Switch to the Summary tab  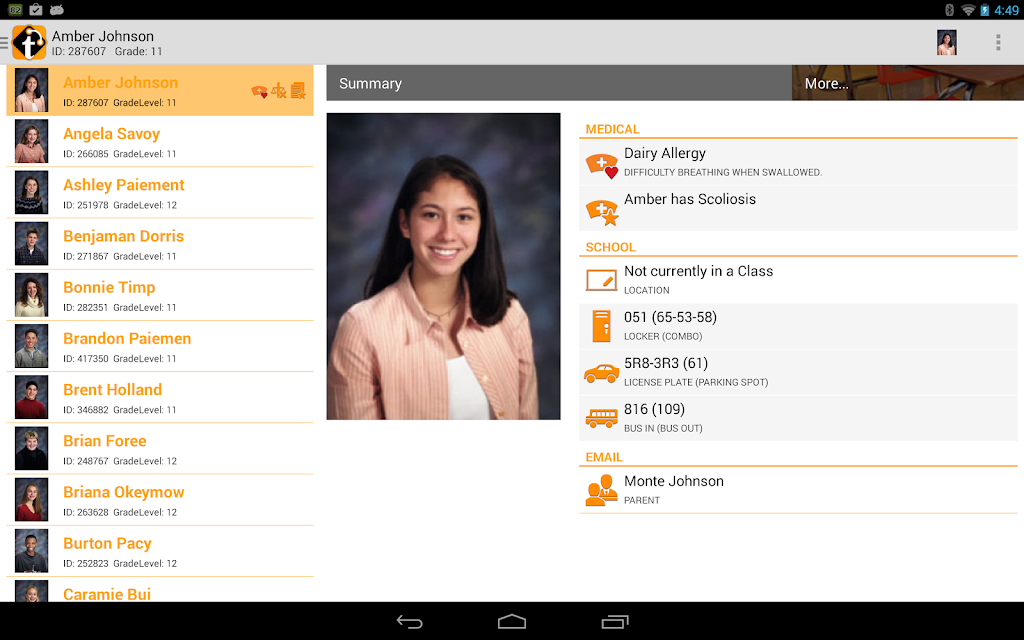559,83
